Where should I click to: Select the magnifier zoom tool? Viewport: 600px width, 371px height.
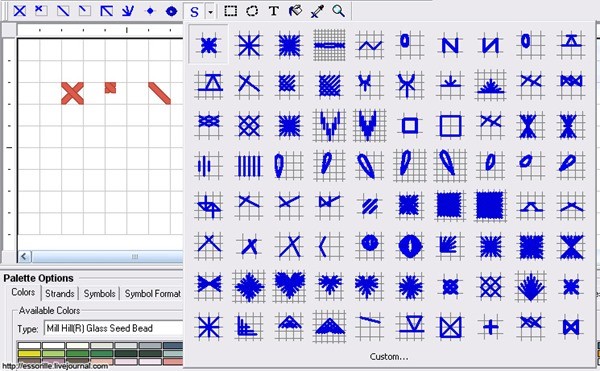(x=338, y=11)
